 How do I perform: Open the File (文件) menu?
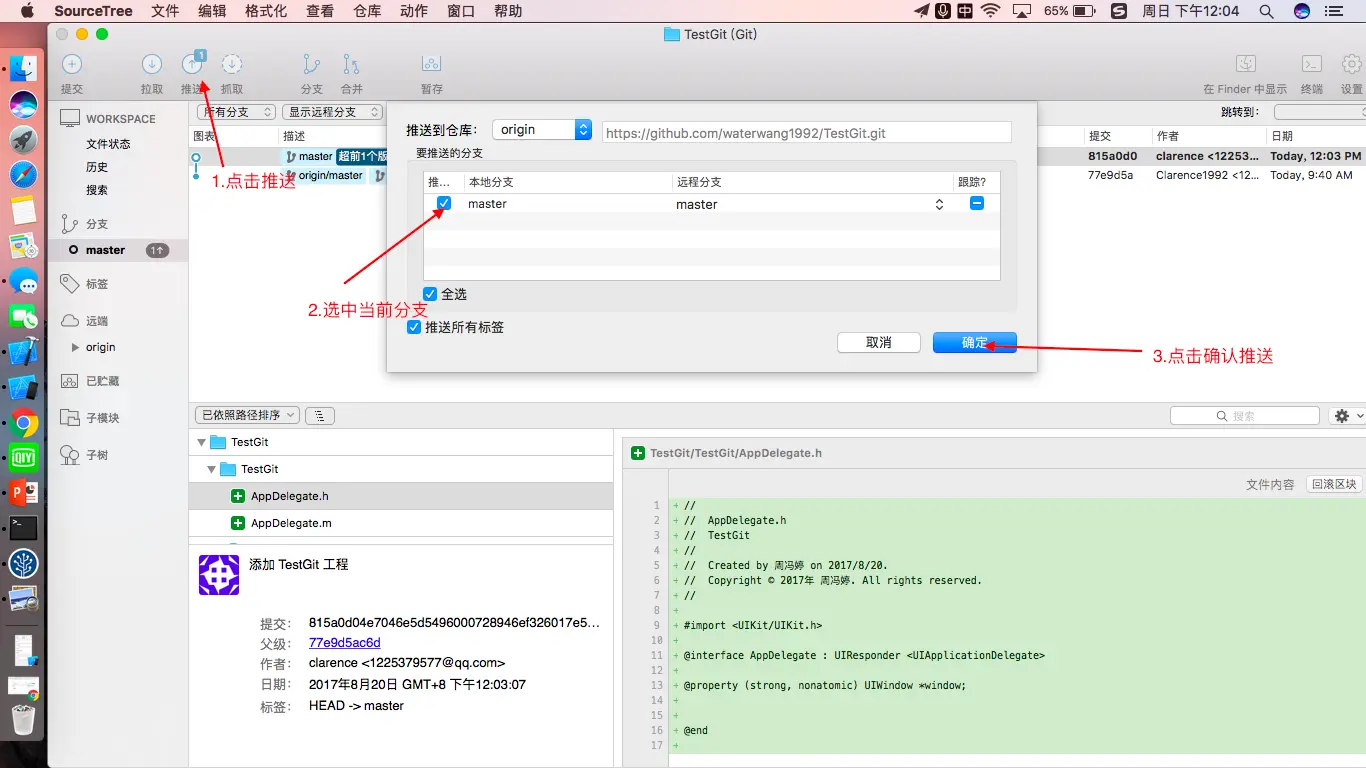point(165,11)
